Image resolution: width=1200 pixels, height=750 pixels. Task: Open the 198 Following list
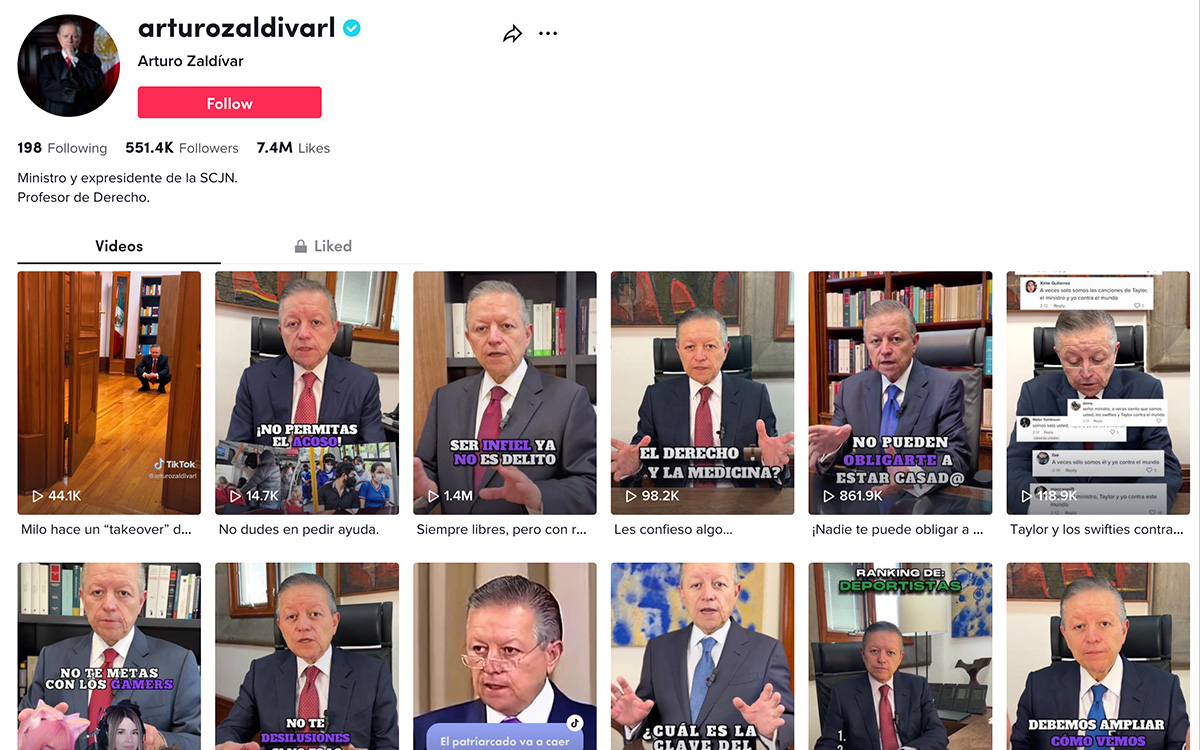tap(62, 148)
